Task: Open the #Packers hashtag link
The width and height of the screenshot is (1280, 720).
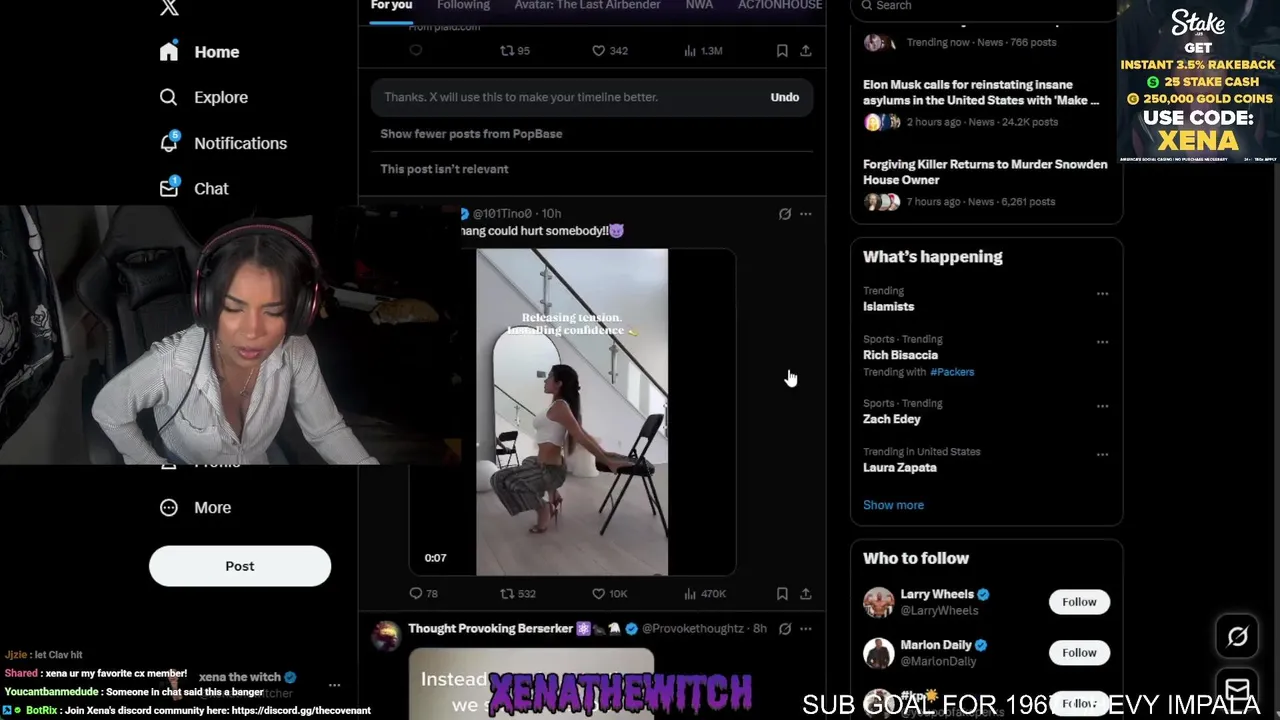Action: pyautogui.click(x=952, y=372)
